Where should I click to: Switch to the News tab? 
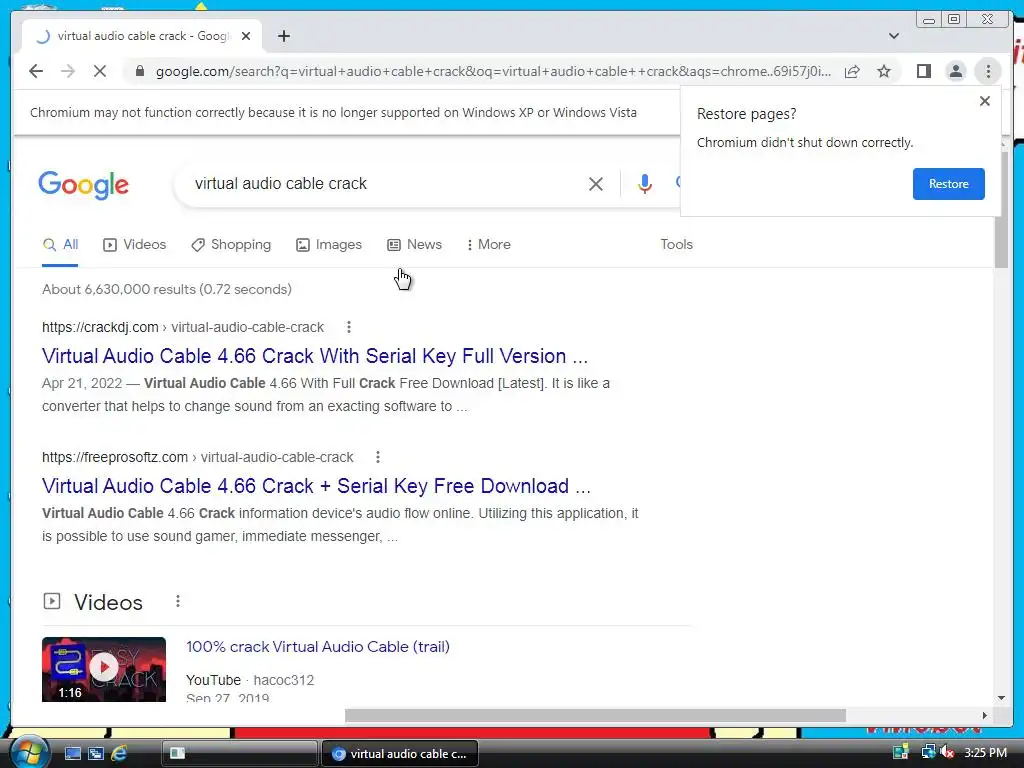click(415, 245)
